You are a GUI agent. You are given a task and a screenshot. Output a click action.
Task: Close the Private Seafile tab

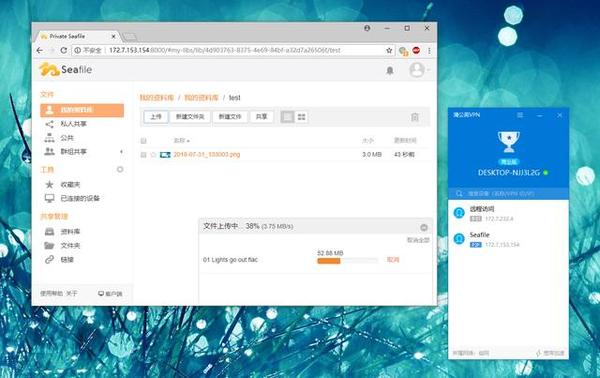(x=114, y=36)
